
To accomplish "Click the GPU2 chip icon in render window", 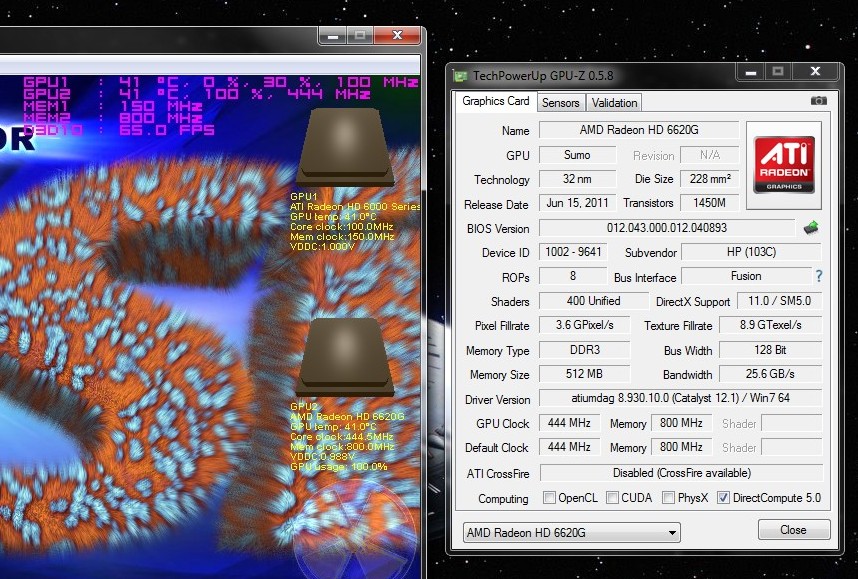I will point(345,357).
